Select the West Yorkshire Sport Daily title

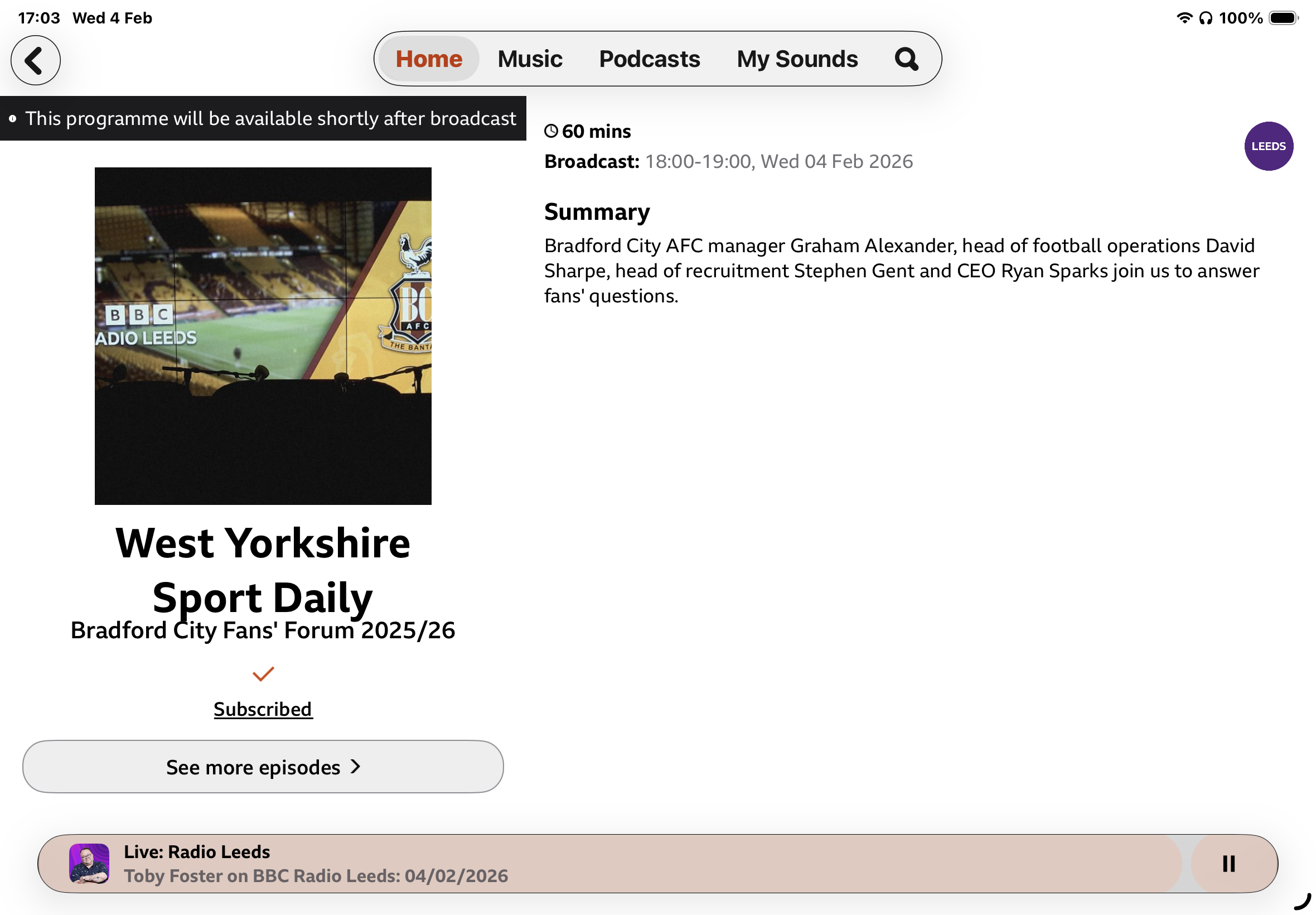263,570
